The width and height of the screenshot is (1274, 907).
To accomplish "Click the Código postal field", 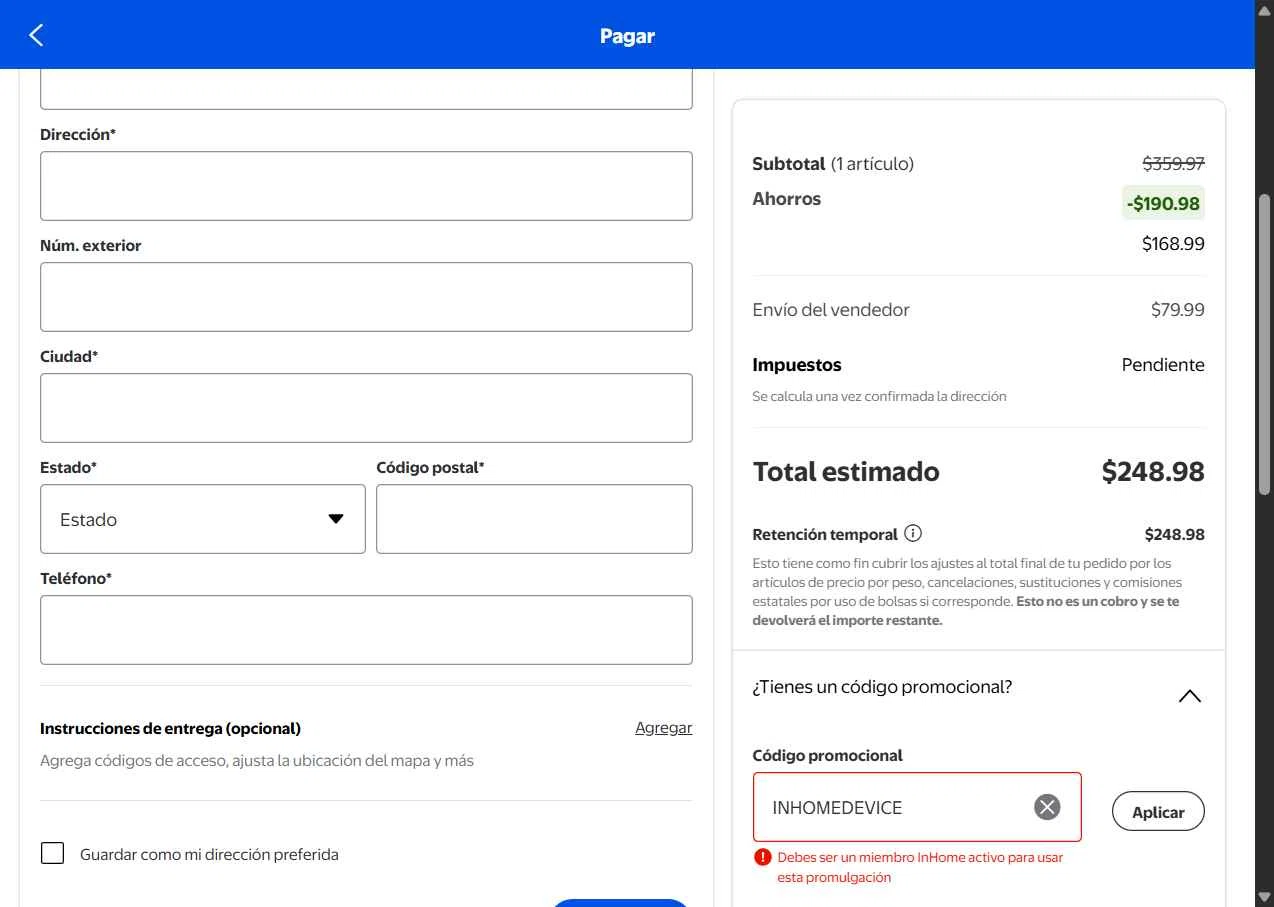I will 534,519.
